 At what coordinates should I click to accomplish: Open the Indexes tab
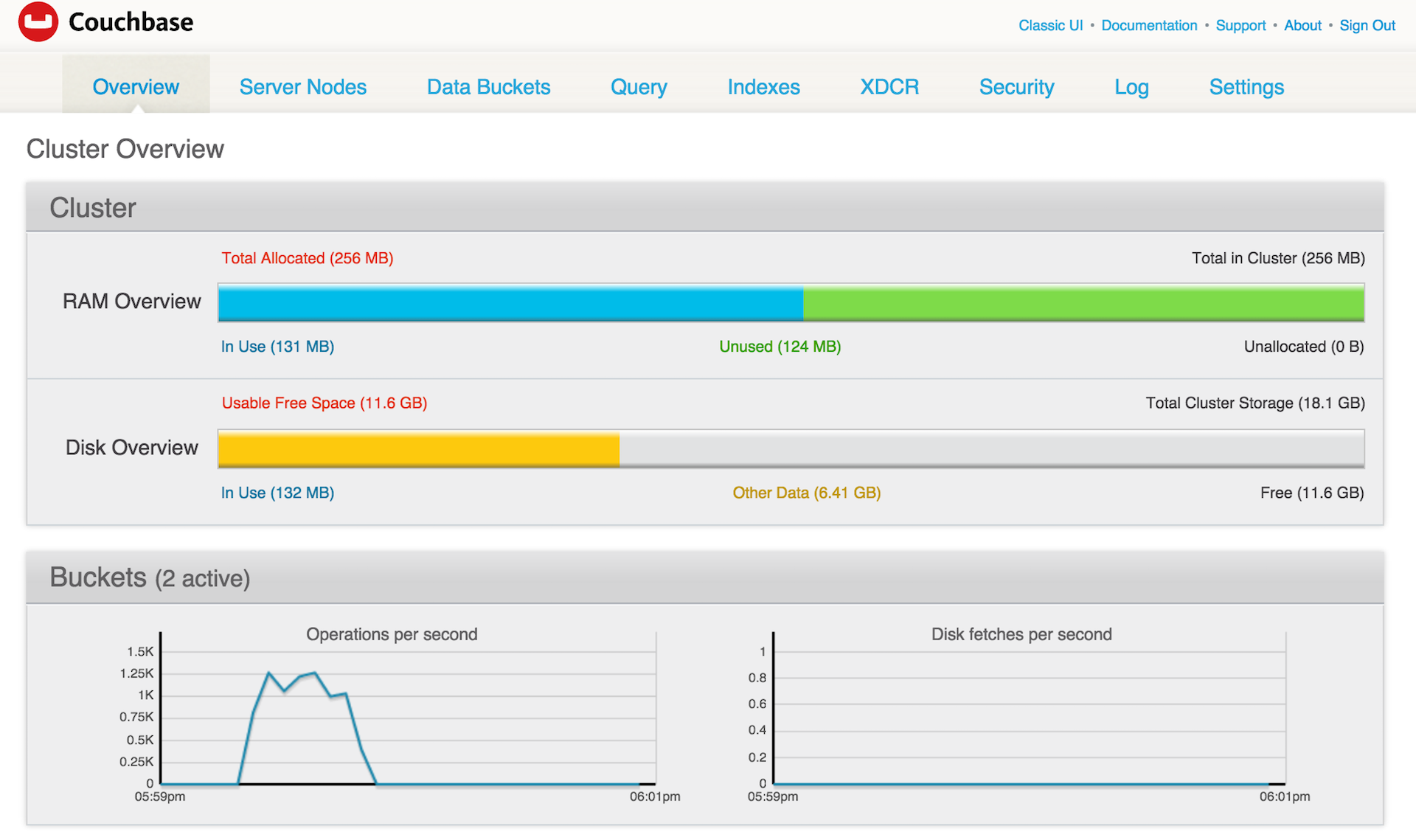(763, 86)
